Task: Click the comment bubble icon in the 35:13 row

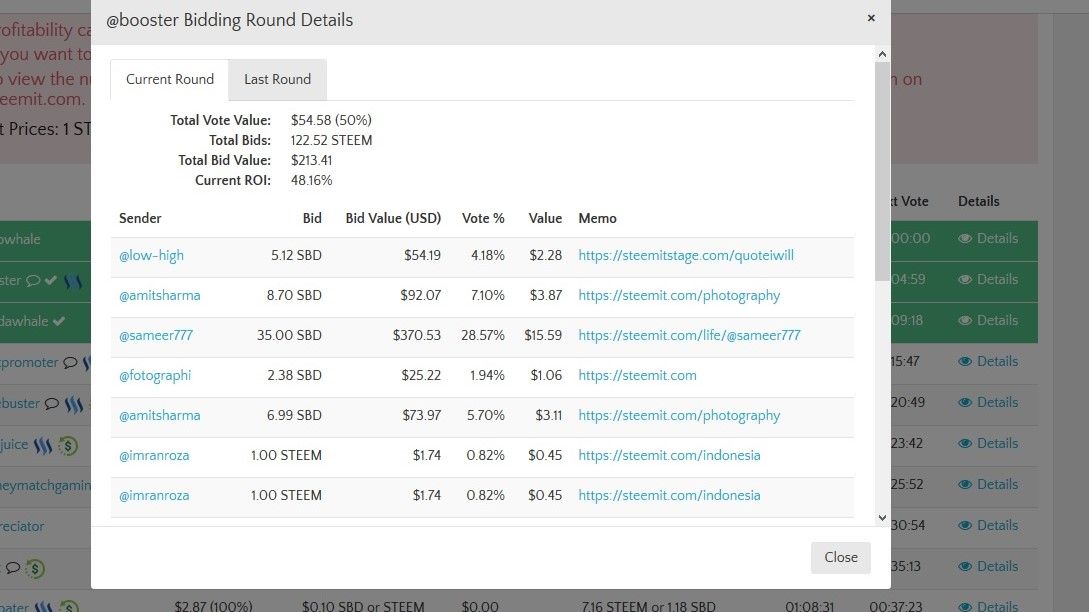Action: pyautogui.click(x=13, y=568)
